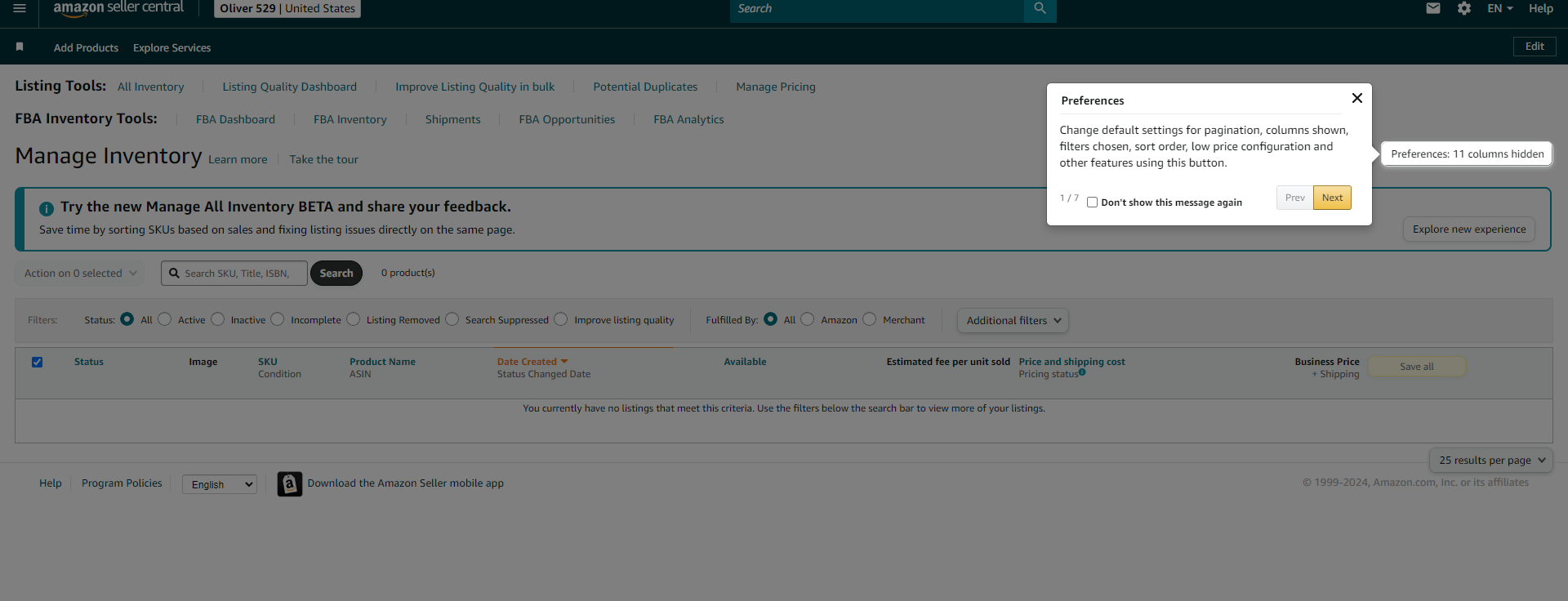Focus the 'Search SKU, Title, ISBN' field
Viewport: 1568px width, 601px height.
(x=234, y=274)
